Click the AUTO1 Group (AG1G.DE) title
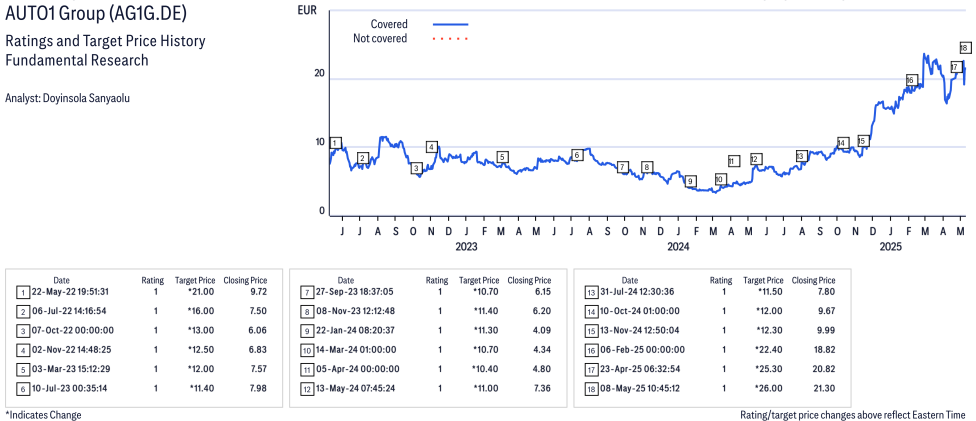This screenshot has width=976, height=421. 95,13
